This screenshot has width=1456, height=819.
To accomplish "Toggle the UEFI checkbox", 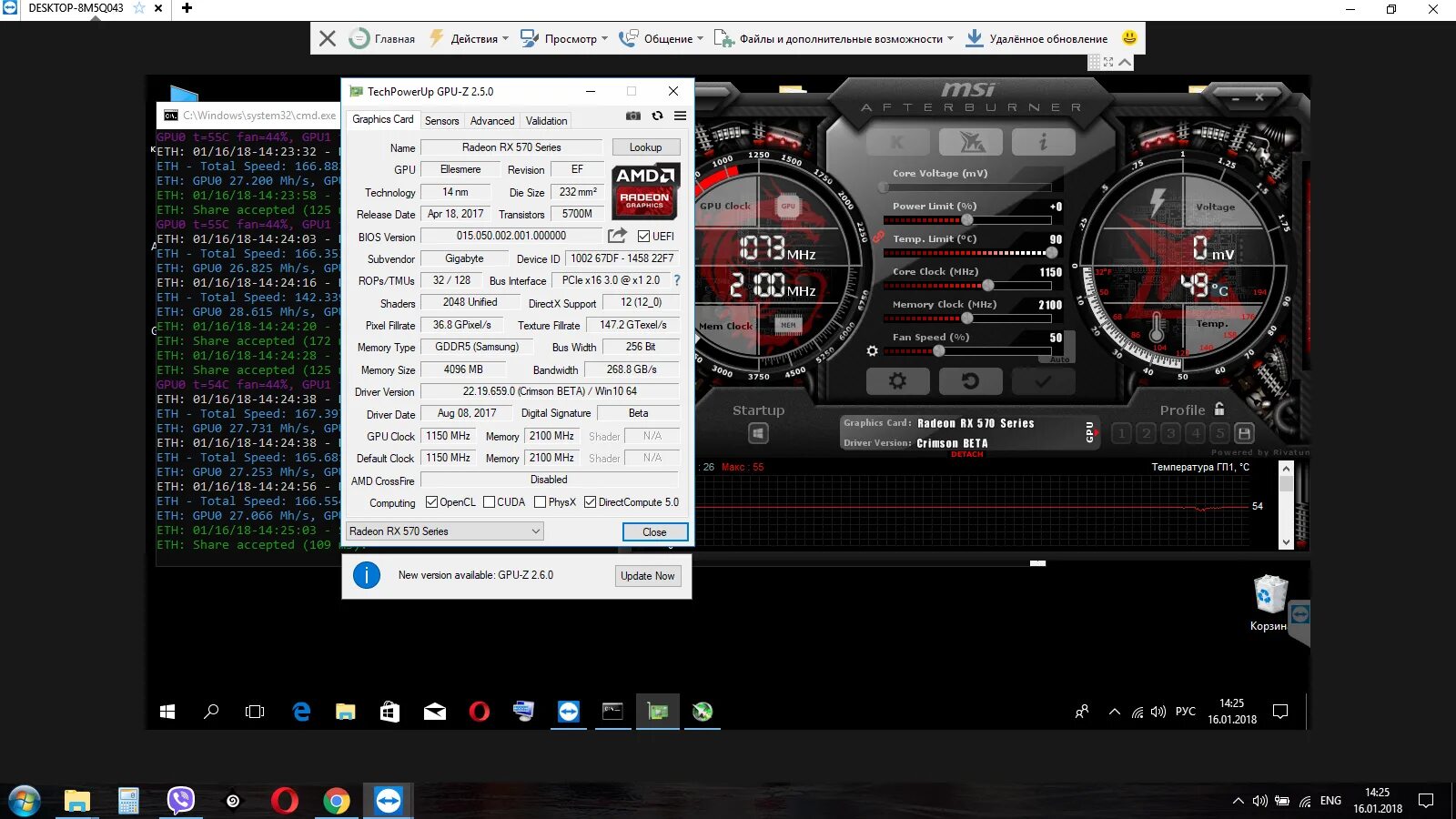I will (x=643, y=237).
